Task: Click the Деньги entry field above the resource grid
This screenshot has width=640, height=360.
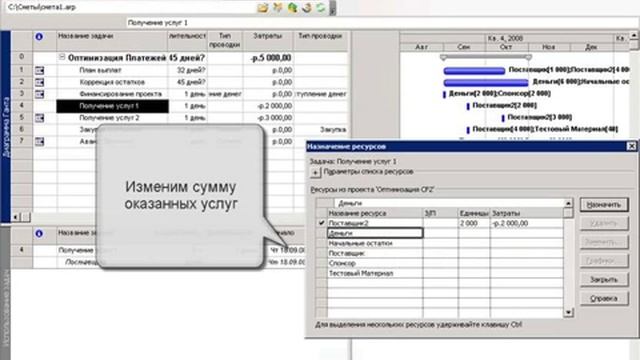Action: click(449, 203)
